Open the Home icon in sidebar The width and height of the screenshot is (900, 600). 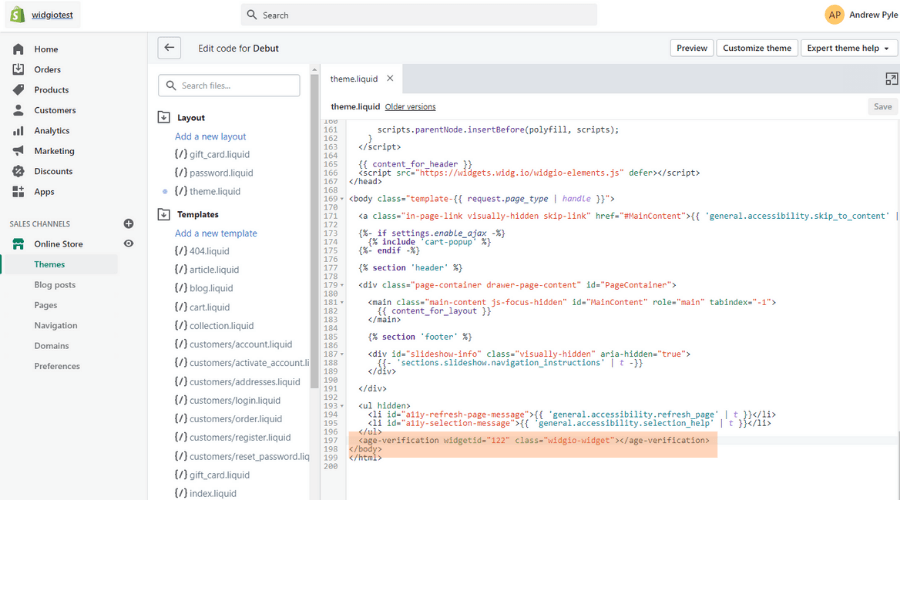(x=18, y=49)
